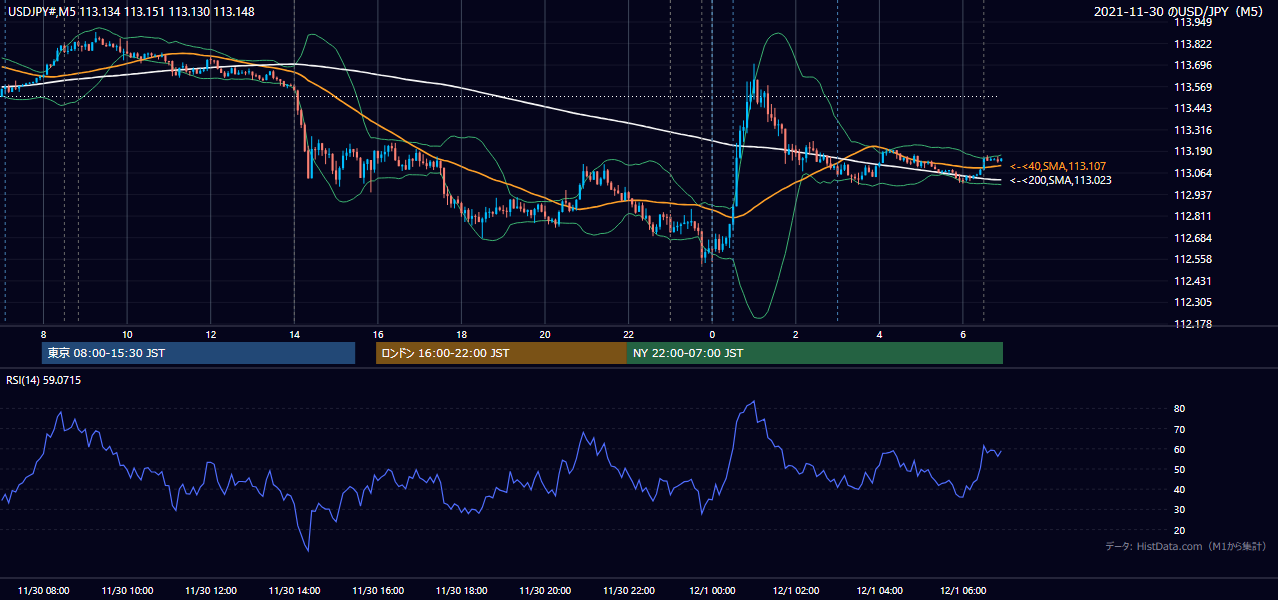Click hour label 2 under price chart
1278x600 pixels.
coord(796,334)
